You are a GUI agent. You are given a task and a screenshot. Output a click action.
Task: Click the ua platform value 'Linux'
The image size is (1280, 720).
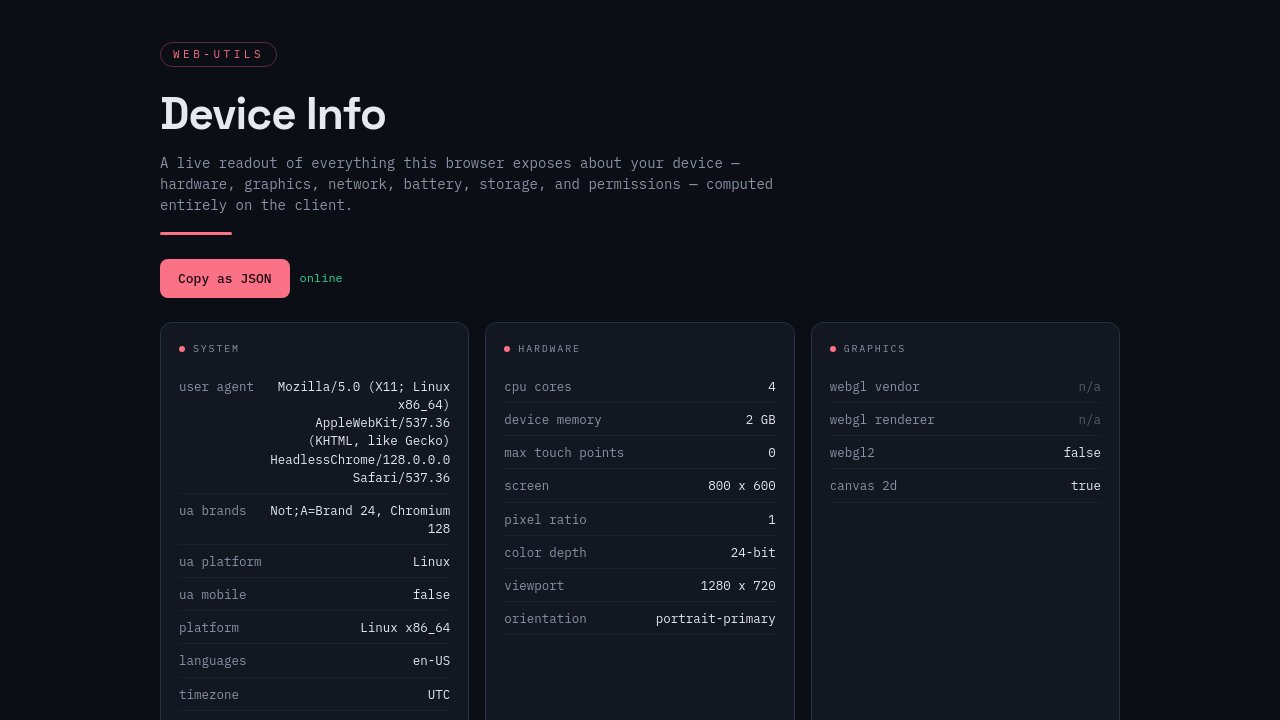tap(431, 562)
